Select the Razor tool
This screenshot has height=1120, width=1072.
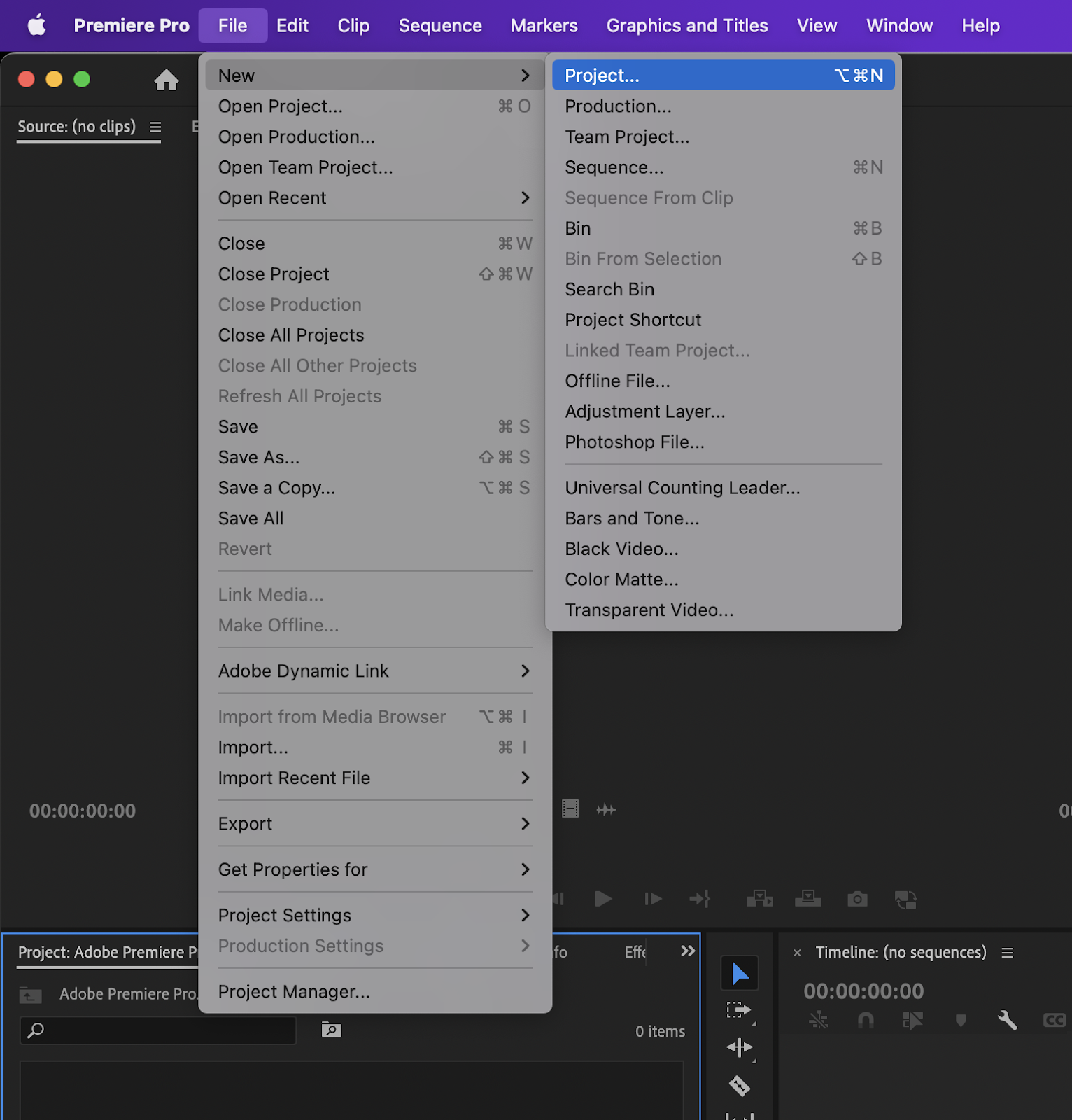[740, 1086]
